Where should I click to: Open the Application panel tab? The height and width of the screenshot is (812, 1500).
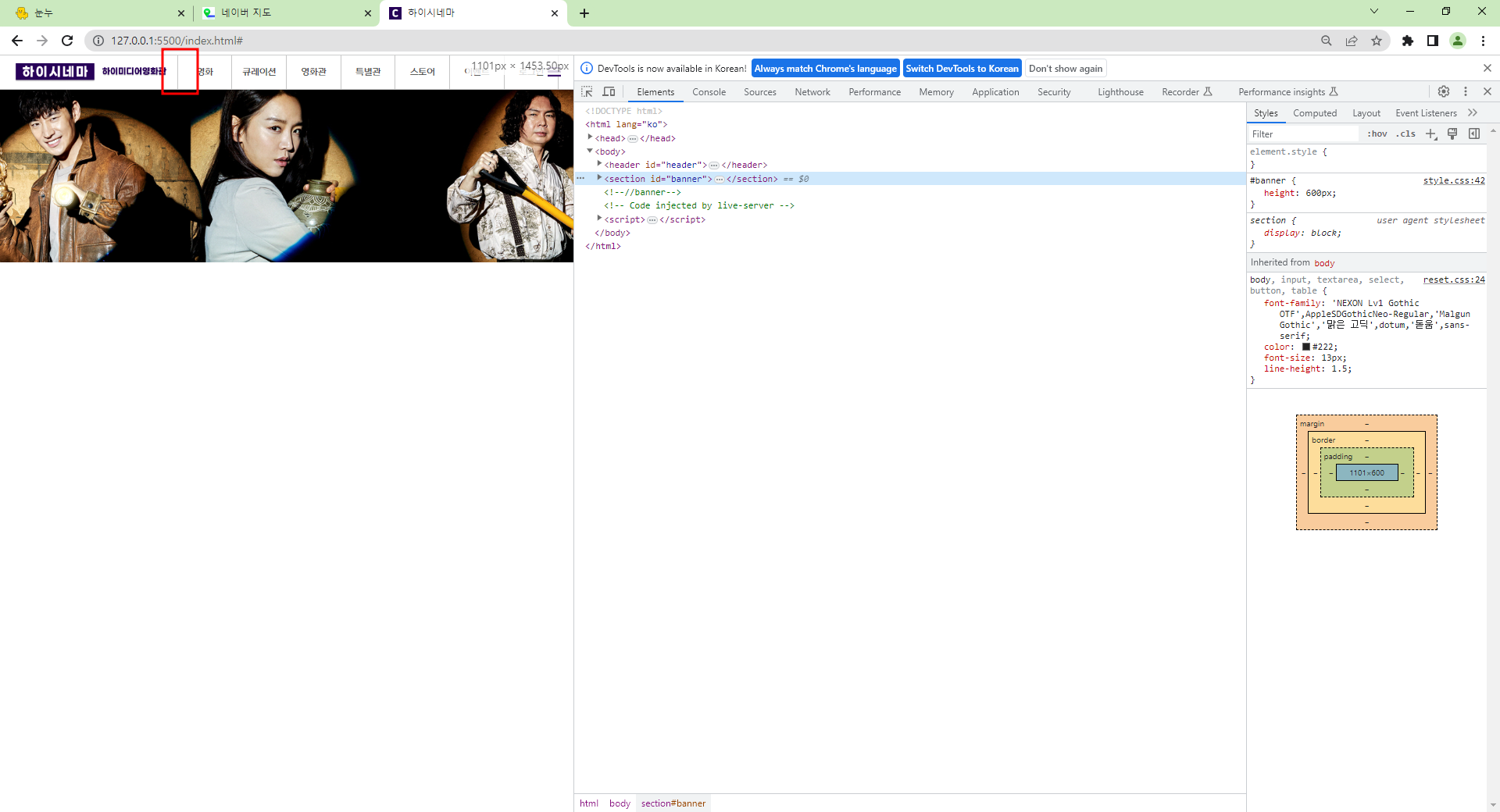click(x=995, y=92)
